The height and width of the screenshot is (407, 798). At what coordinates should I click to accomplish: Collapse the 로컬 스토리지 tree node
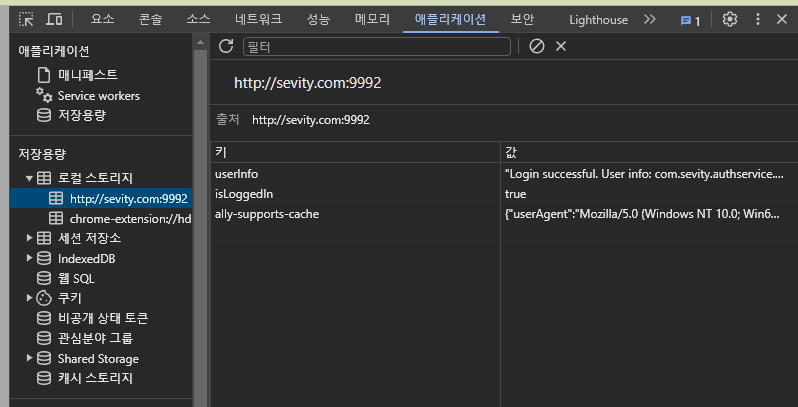click(x=30, y=178)
